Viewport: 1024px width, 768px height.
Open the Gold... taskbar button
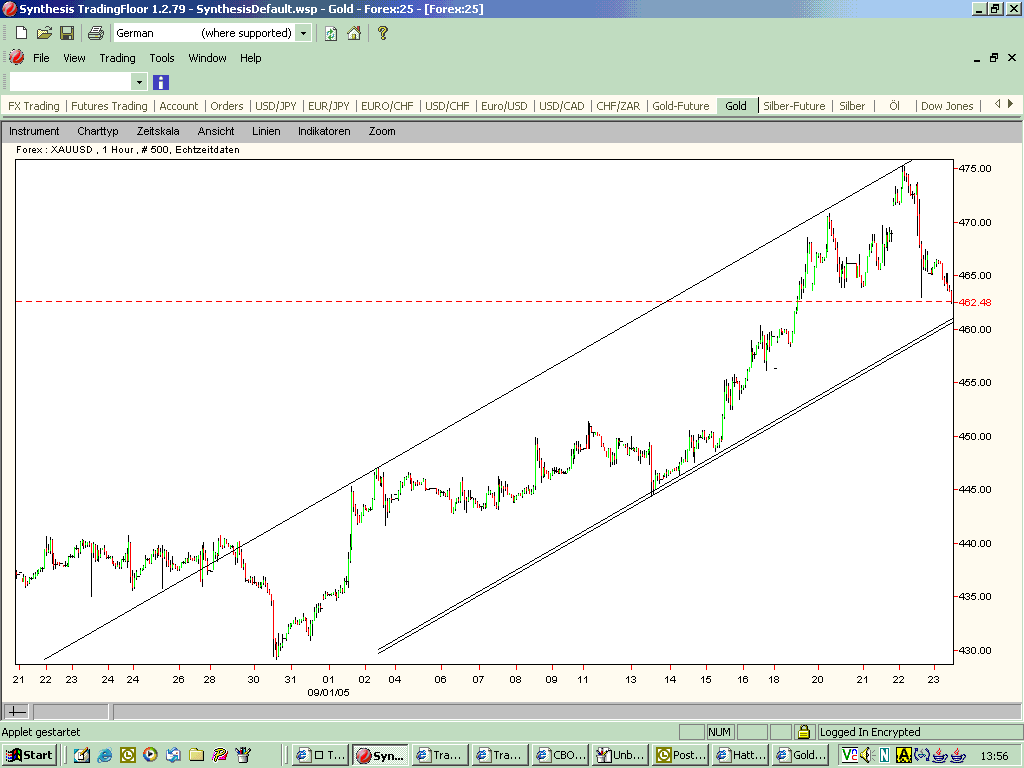pyautogui.click(x=801, y=755)
